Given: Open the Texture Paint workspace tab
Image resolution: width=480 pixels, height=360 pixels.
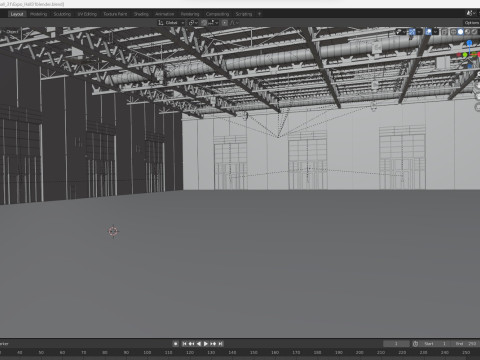Looking at the screenshot, I should tap(115, 14).
